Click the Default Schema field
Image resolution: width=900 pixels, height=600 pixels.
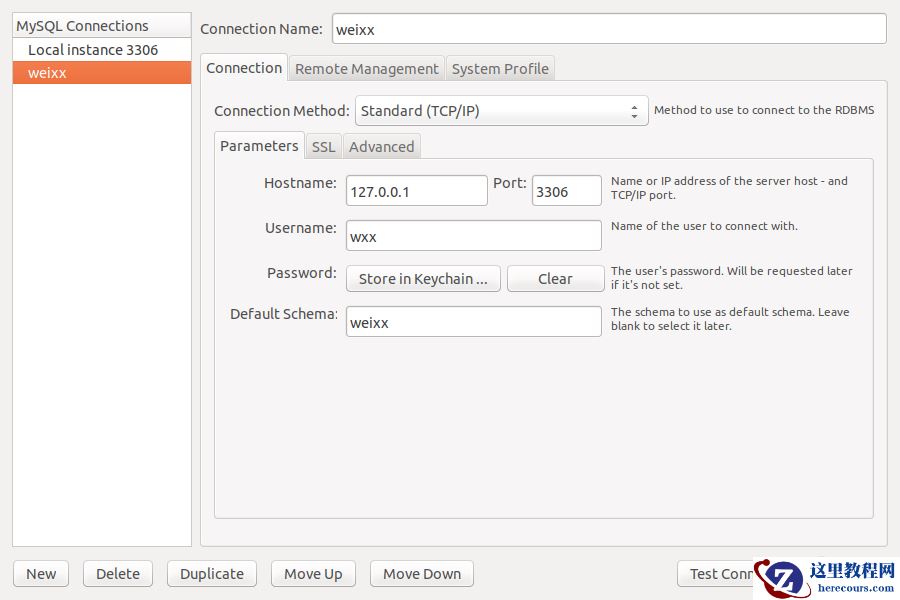(473, 322)
